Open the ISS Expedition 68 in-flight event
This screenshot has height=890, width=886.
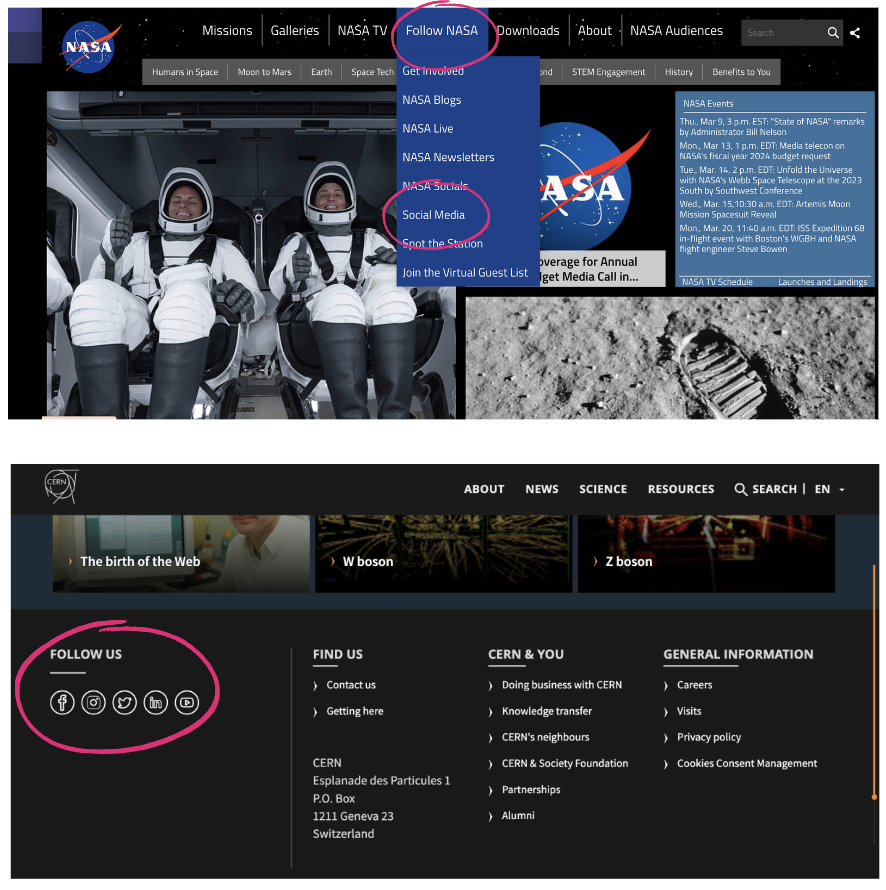[772, 238]
